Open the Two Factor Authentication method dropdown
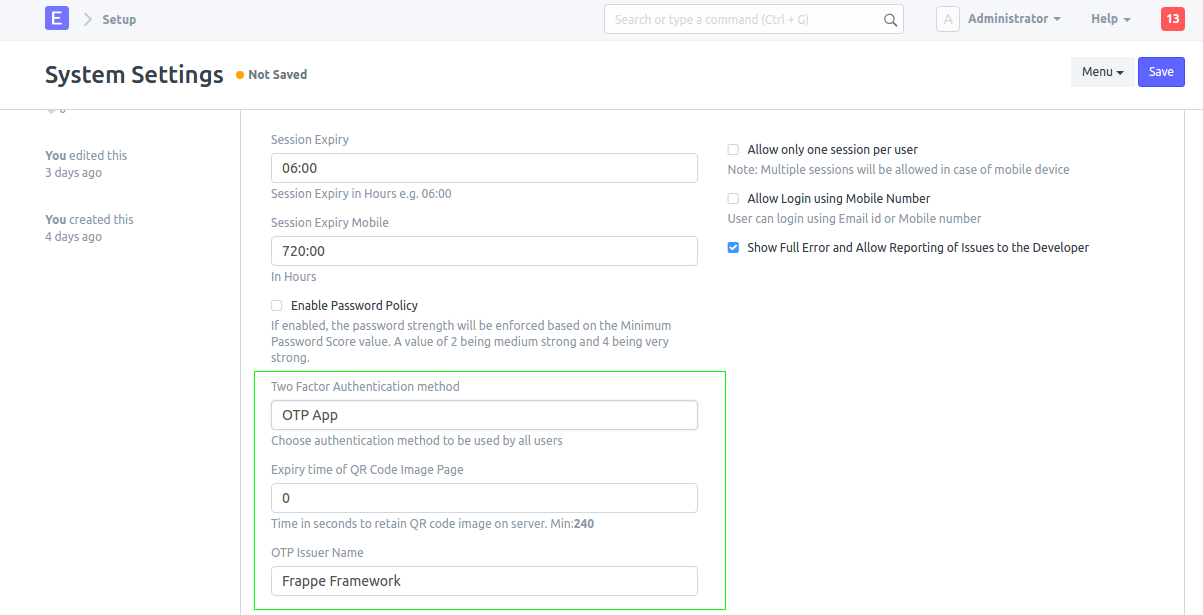Viewport: 1203px width, 615px height. (x=484, y=414)
